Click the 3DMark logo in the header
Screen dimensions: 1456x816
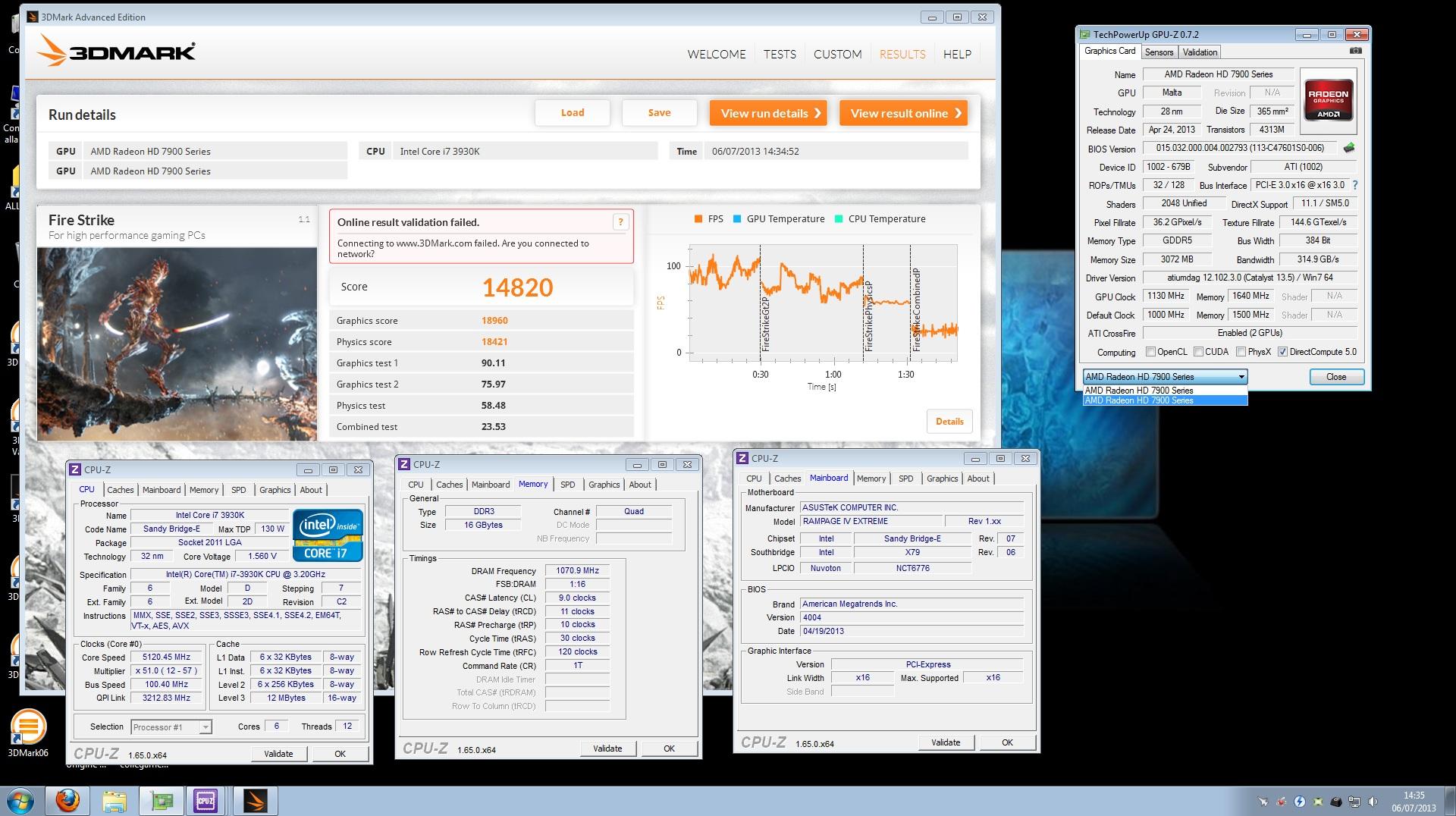pos(118,51)
